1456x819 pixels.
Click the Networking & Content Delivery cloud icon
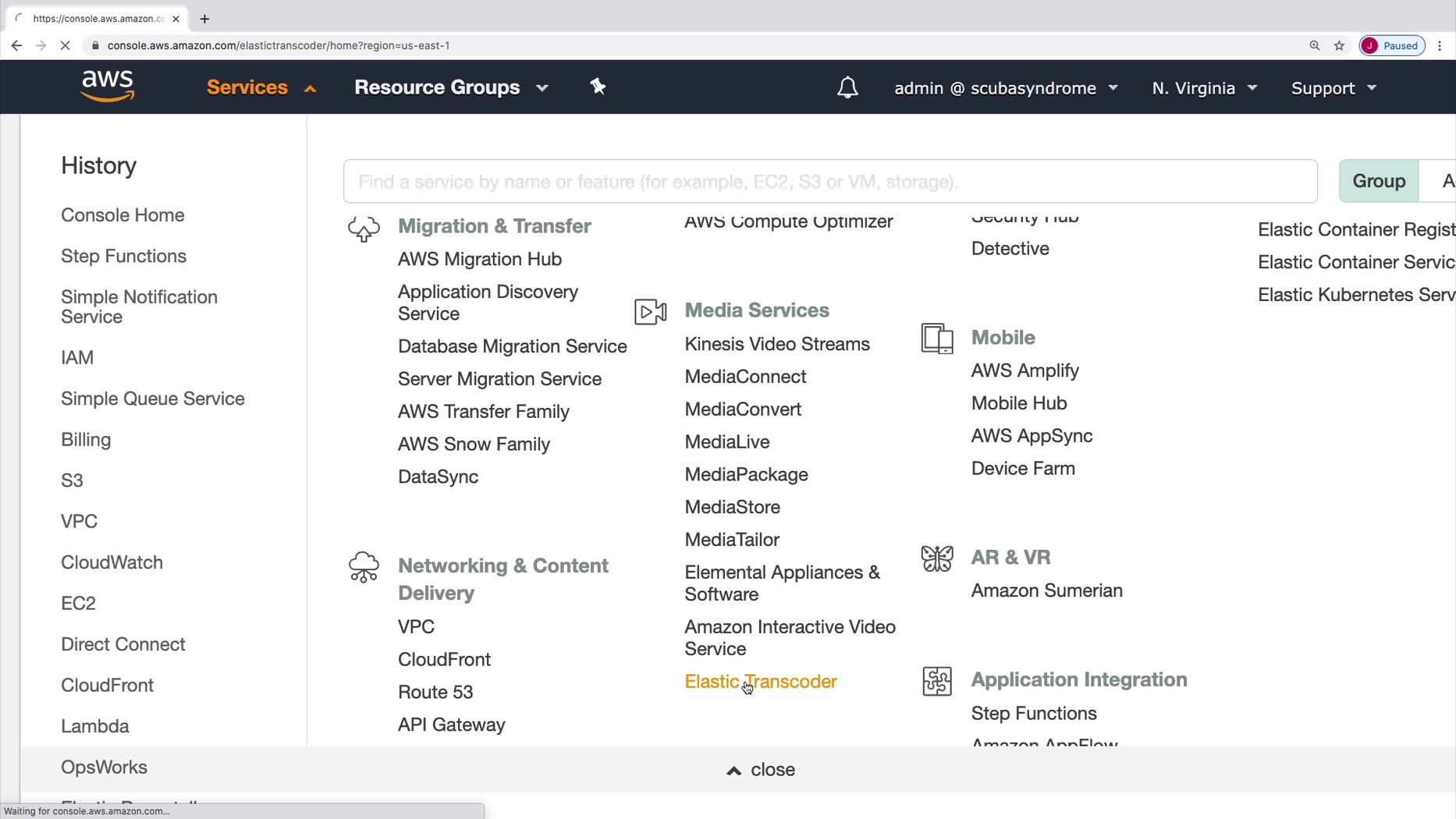[x=364, y=567]
